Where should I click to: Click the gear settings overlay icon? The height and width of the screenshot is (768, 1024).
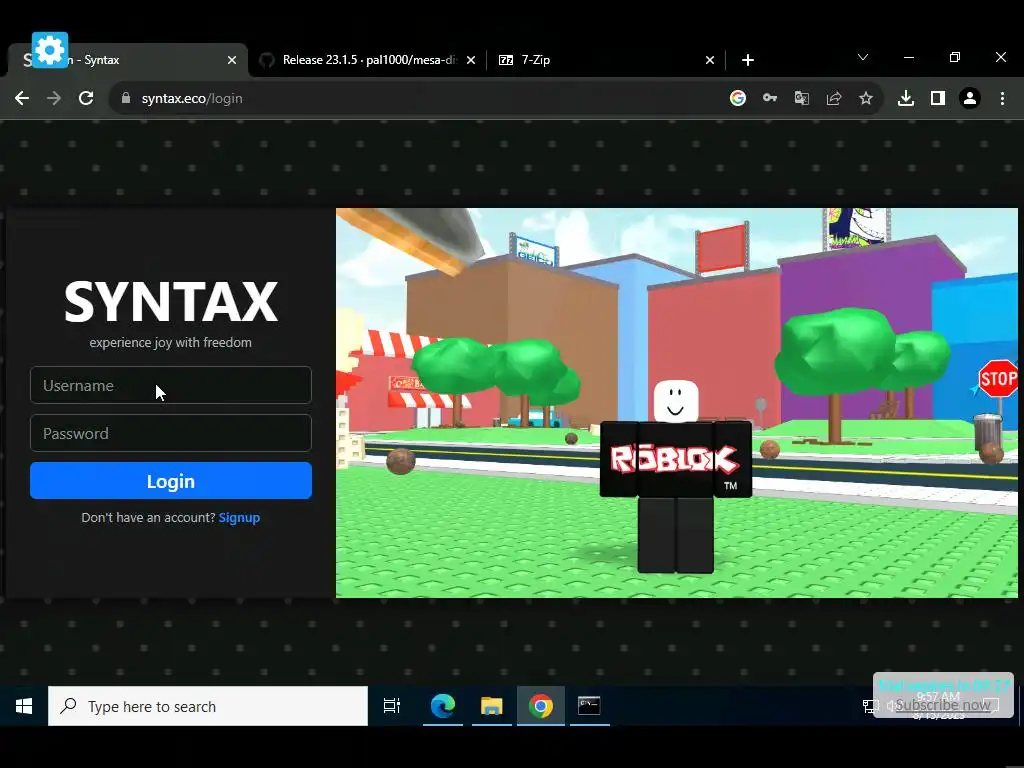tap(50, 50)
